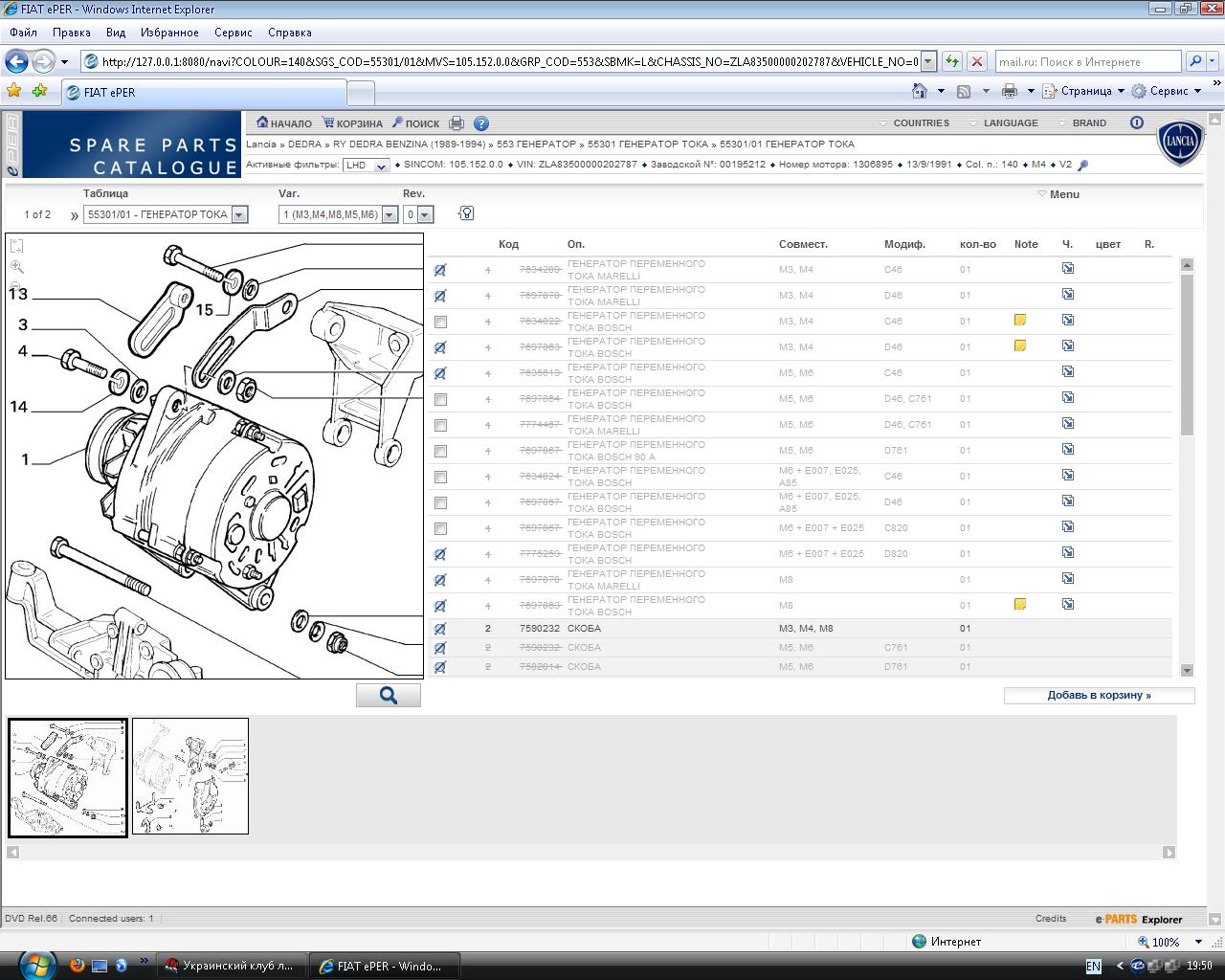This screenshot has height=980, width=1225.
Task: Open ePER help question-mark icon
Action: (481, 123)
